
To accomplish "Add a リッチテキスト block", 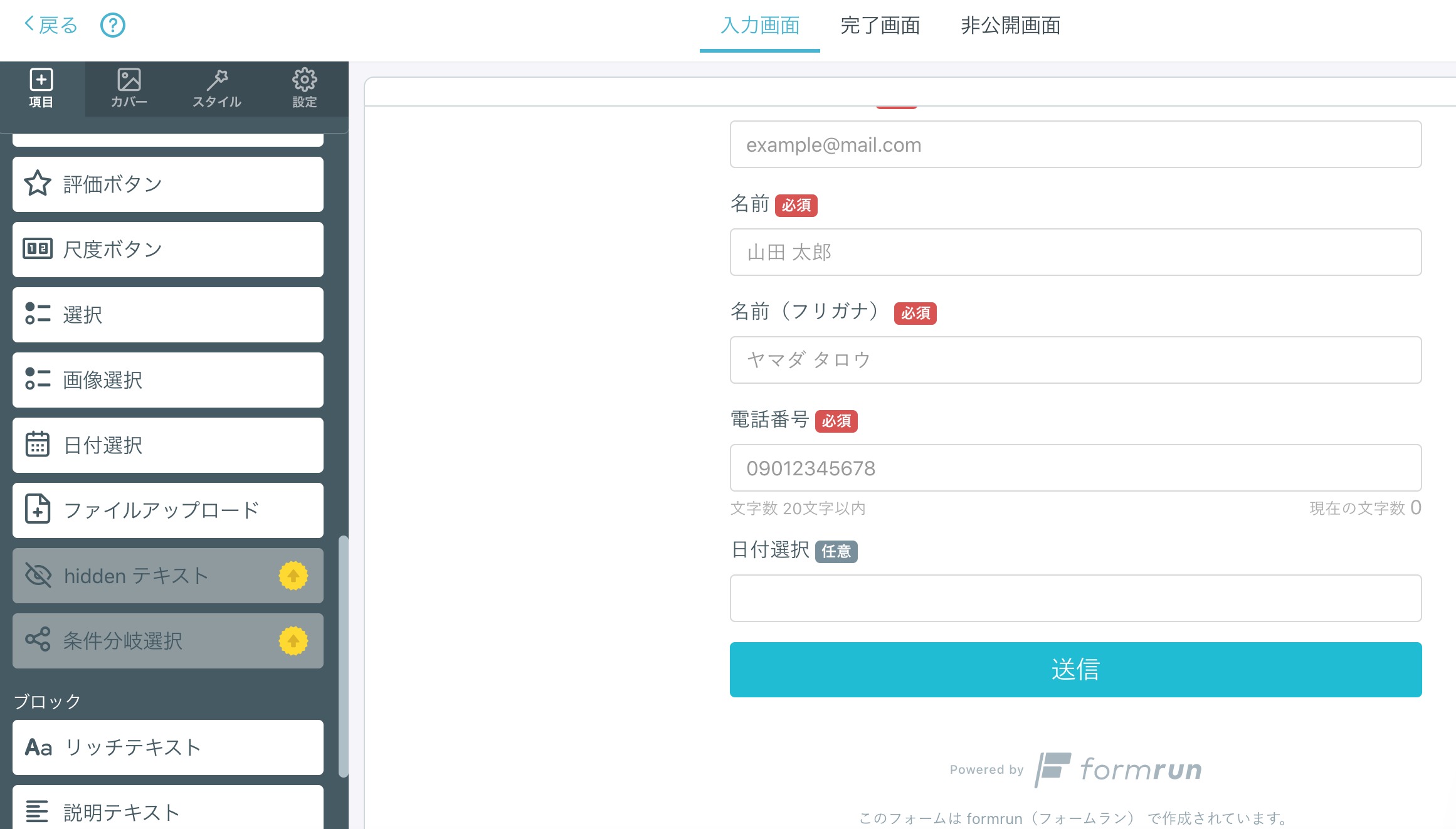I will pyautogui.click(x=167, y=747).
